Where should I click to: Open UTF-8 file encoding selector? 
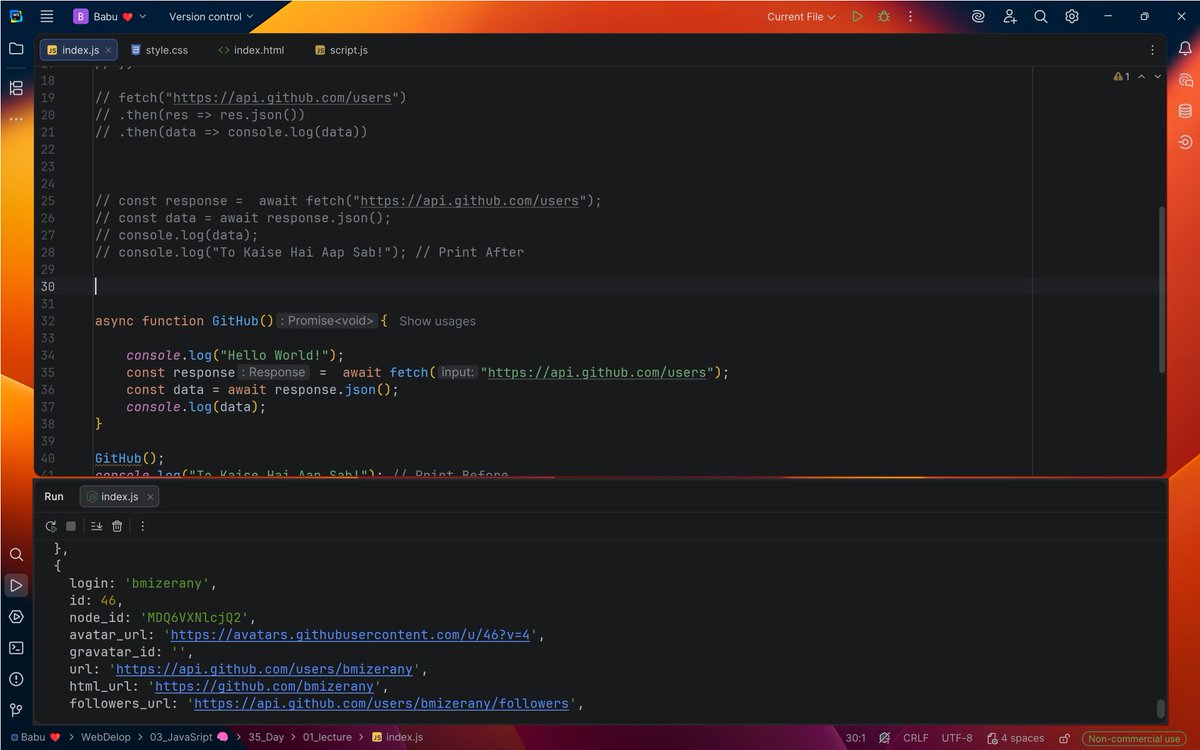coord(957,738)
